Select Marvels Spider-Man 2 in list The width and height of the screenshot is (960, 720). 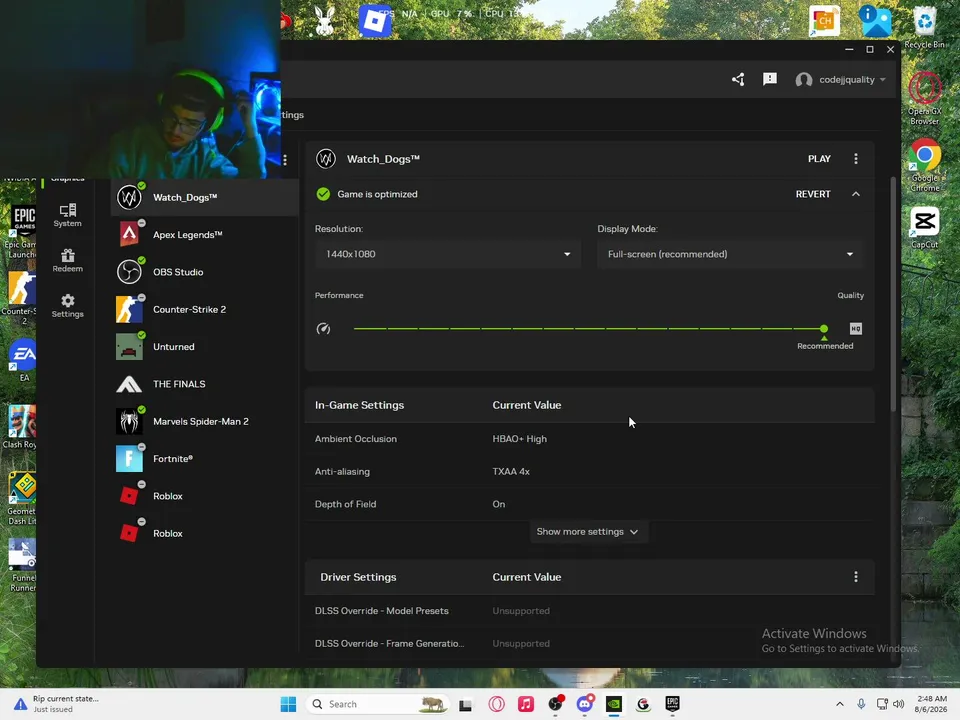tap(204, 421)
